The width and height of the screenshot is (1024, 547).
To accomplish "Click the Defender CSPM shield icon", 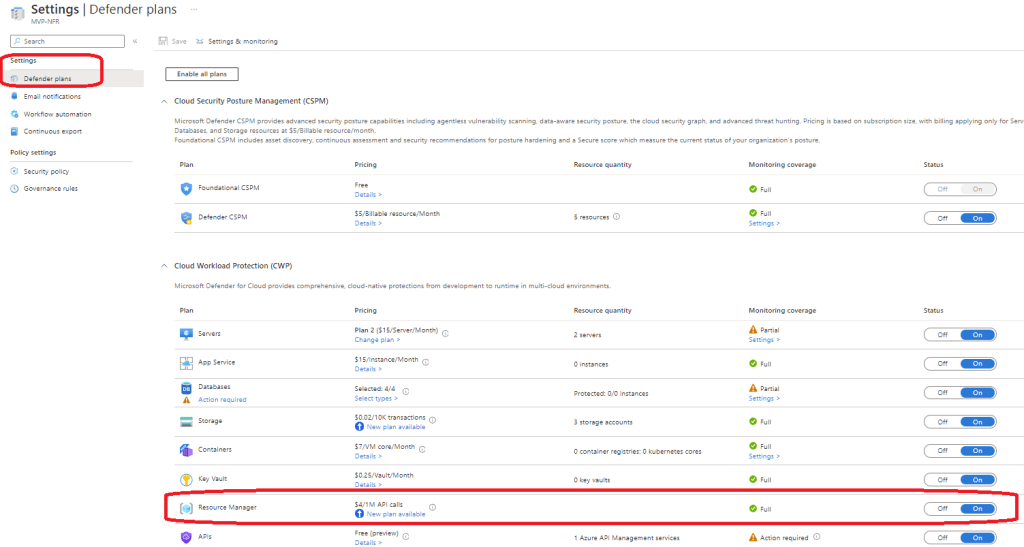I will pos(186,217).
